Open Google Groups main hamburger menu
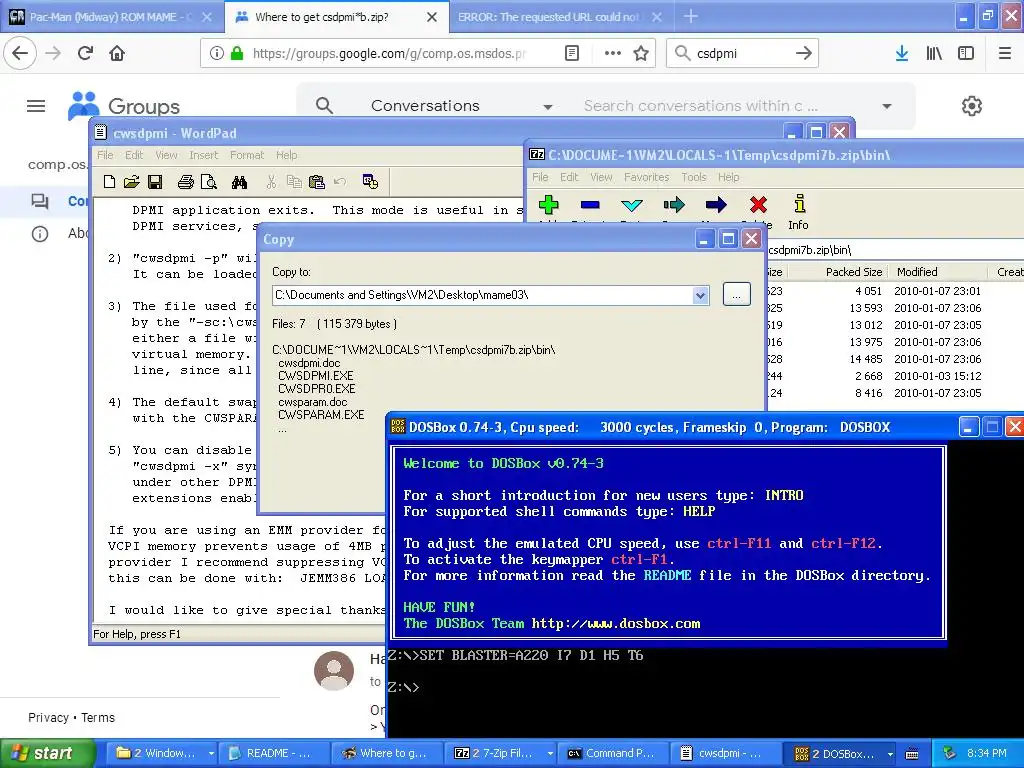Viewport: 1024px width, 768px height. [x=36, y=106]
